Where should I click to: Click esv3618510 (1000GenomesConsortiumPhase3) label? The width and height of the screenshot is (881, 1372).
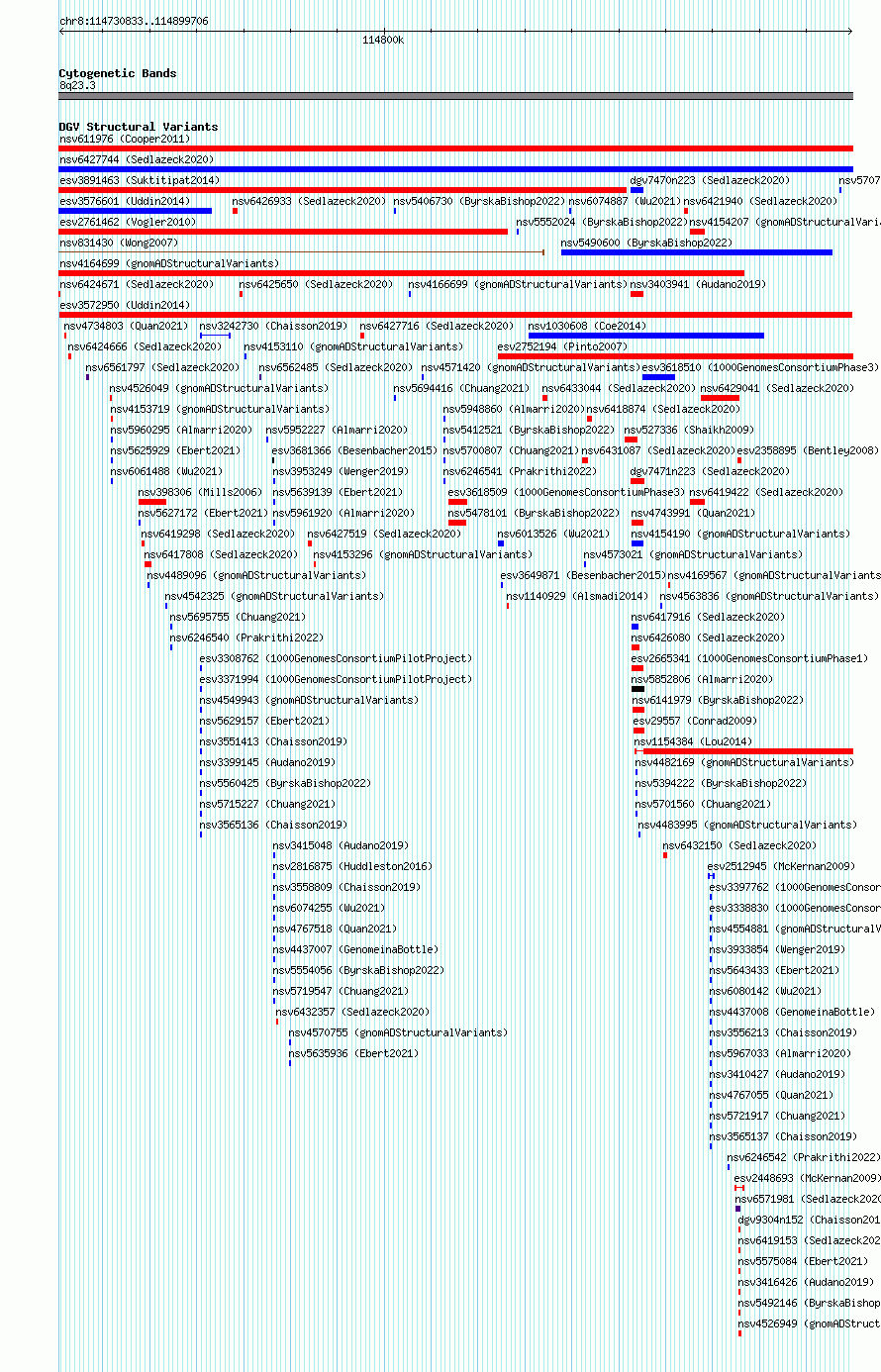tap(760, 367)
